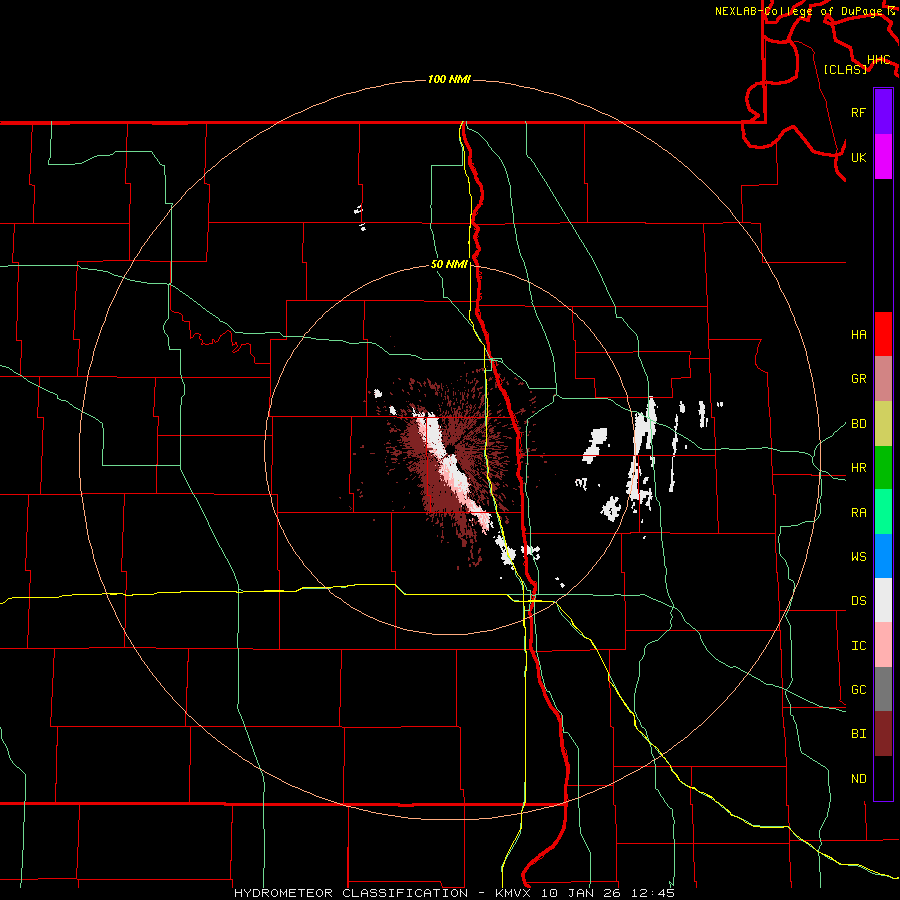900x900 pixels.
Task: Click the 'KMVX' radar site identifier
Action: click(x=513, y=893)
